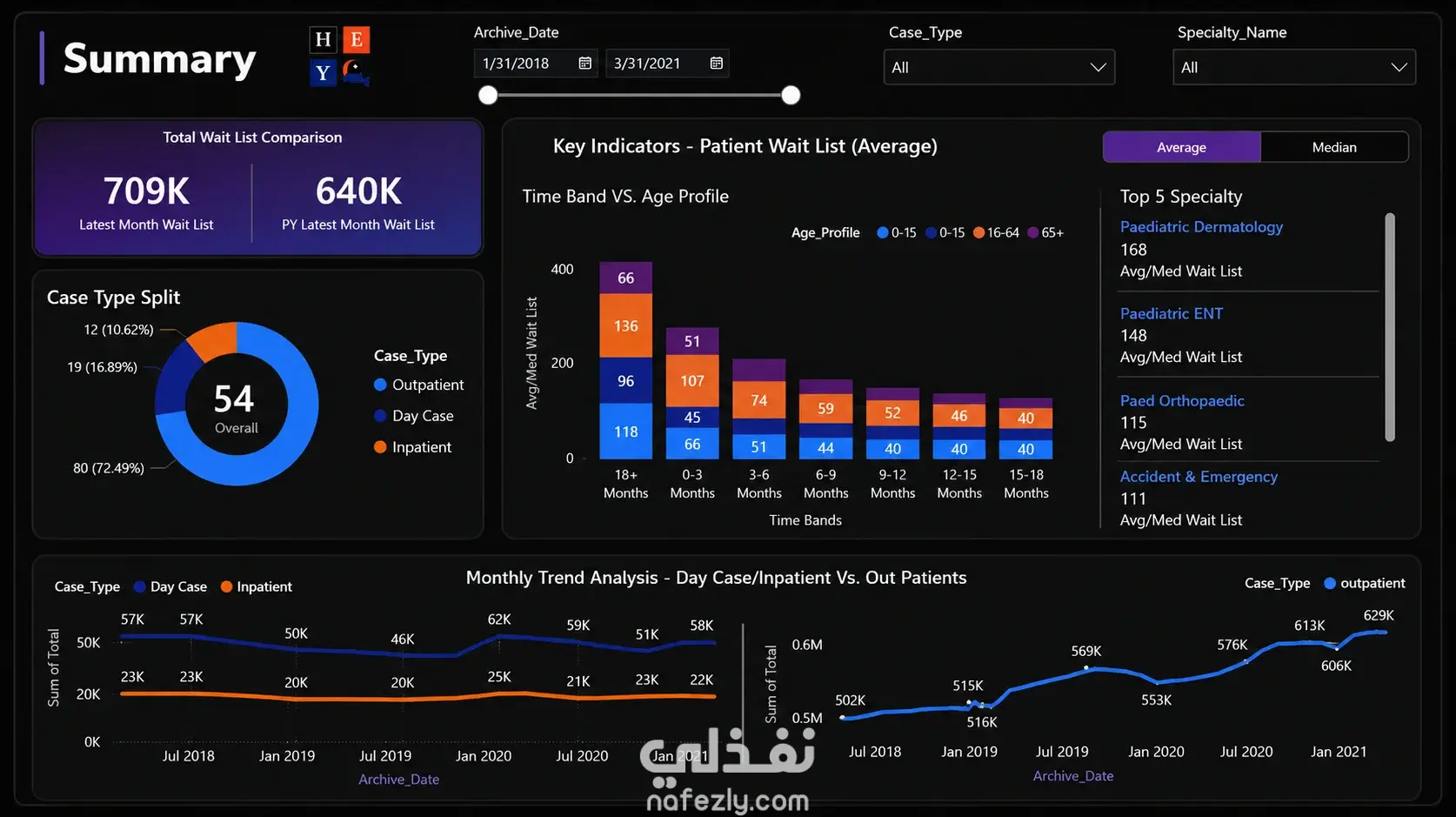Click the 18+ Months bar segment 118

pos(626,432)
